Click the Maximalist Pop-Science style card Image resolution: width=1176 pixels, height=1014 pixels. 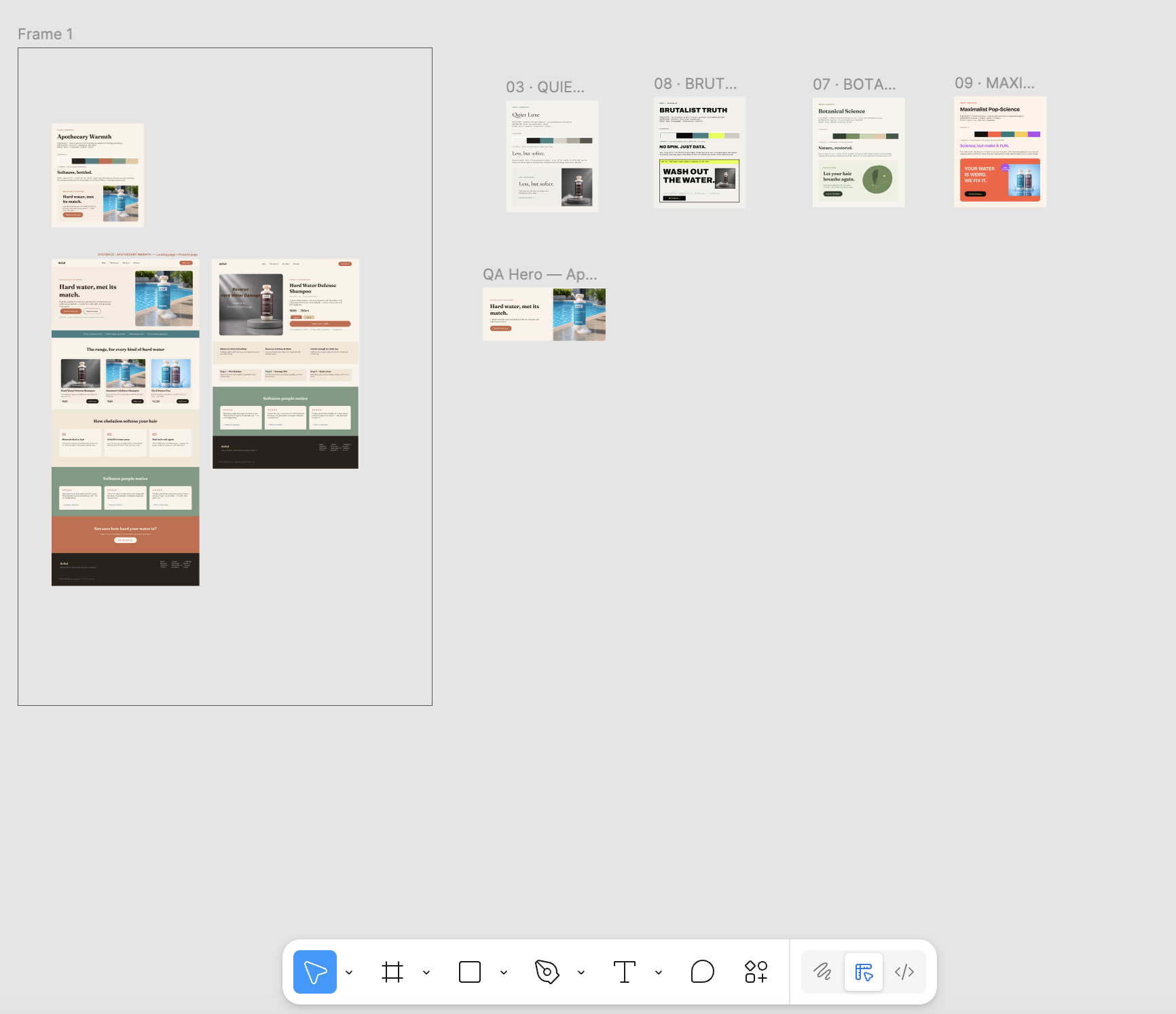pos(1000,151)
